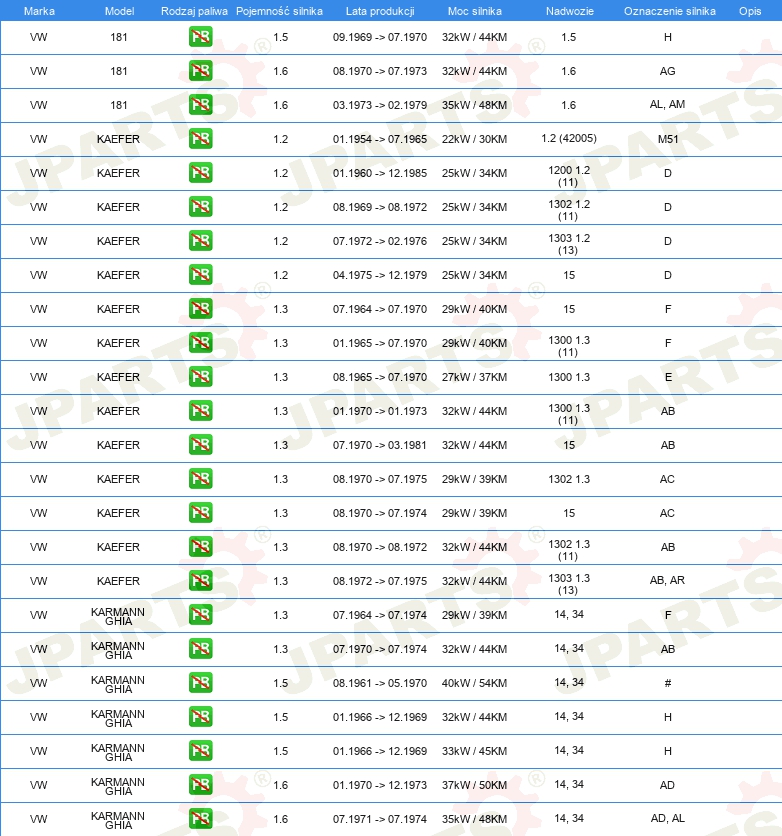Select the date cell '01.1954 -> 07.1965'
Image resolution: width=782 pixels, height=836 pixels.
(x=380, y=139)
